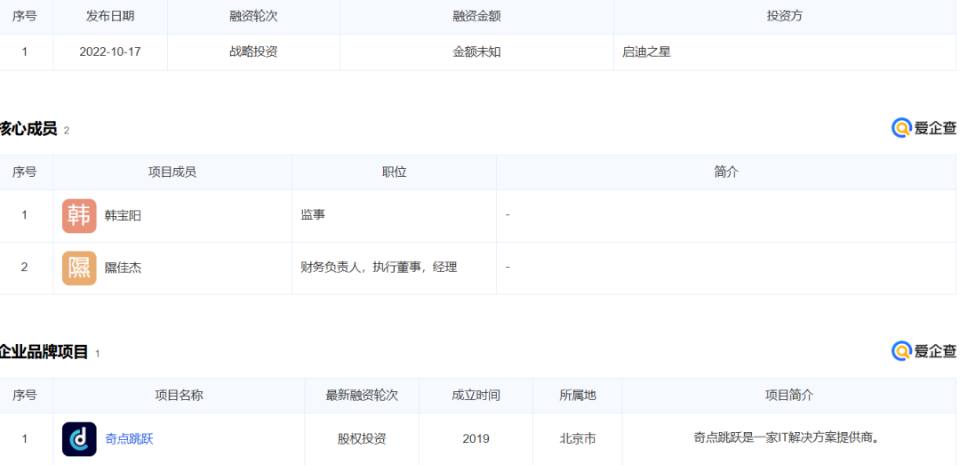The height and width of the screenshot is (465, 960).
Task: Click member name 韩宝阳
Action: 122,216
